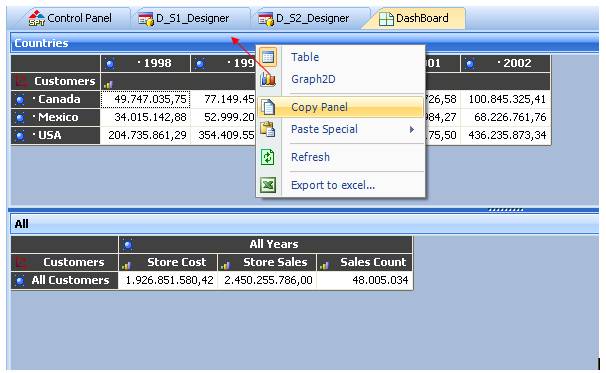The image size is (606, 373).
Task: Open the Paste Special submenu arrow
Action: [x=412, y=129]
